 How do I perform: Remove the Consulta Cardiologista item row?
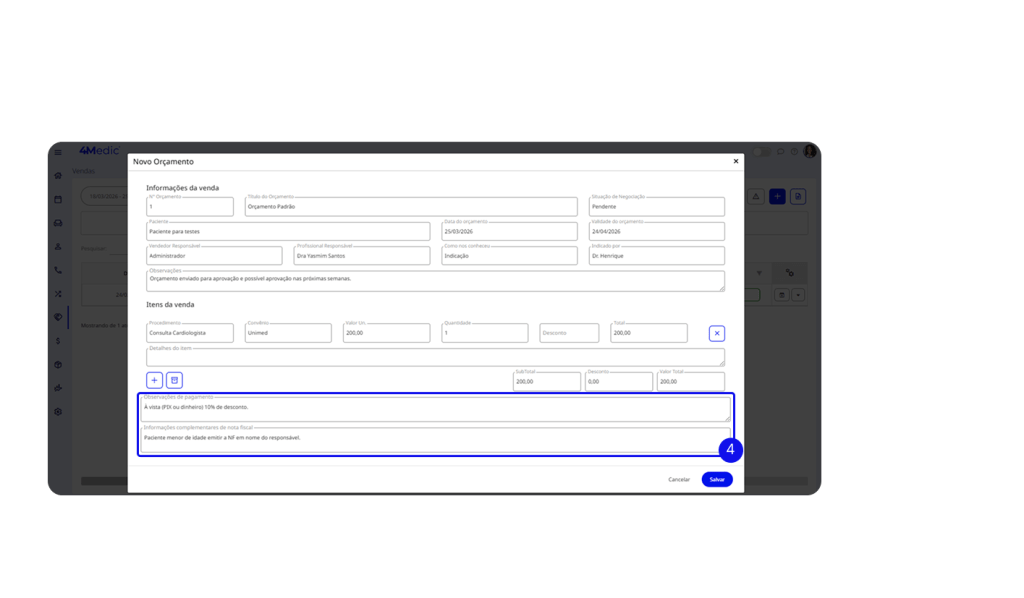pyautogui.click(x=717, y=333)
